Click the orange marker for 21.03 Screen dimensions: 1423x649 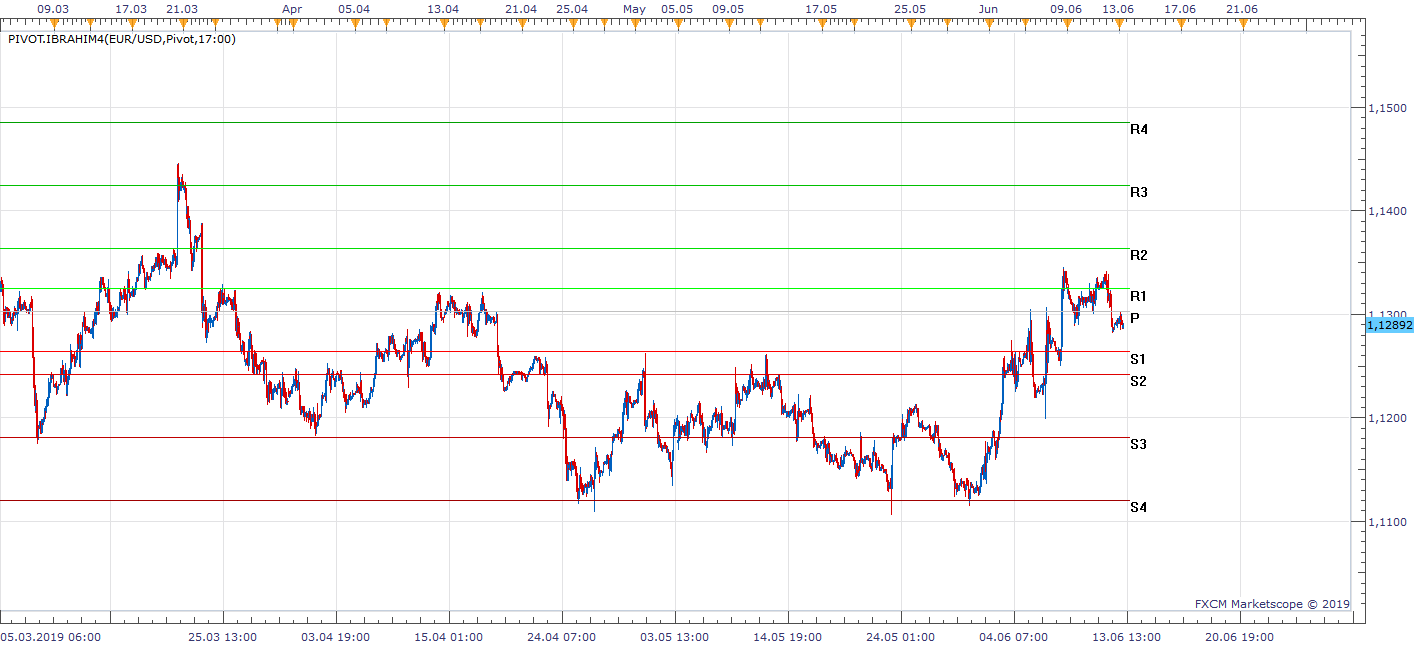pyautogui.click(x=182, y=23)
